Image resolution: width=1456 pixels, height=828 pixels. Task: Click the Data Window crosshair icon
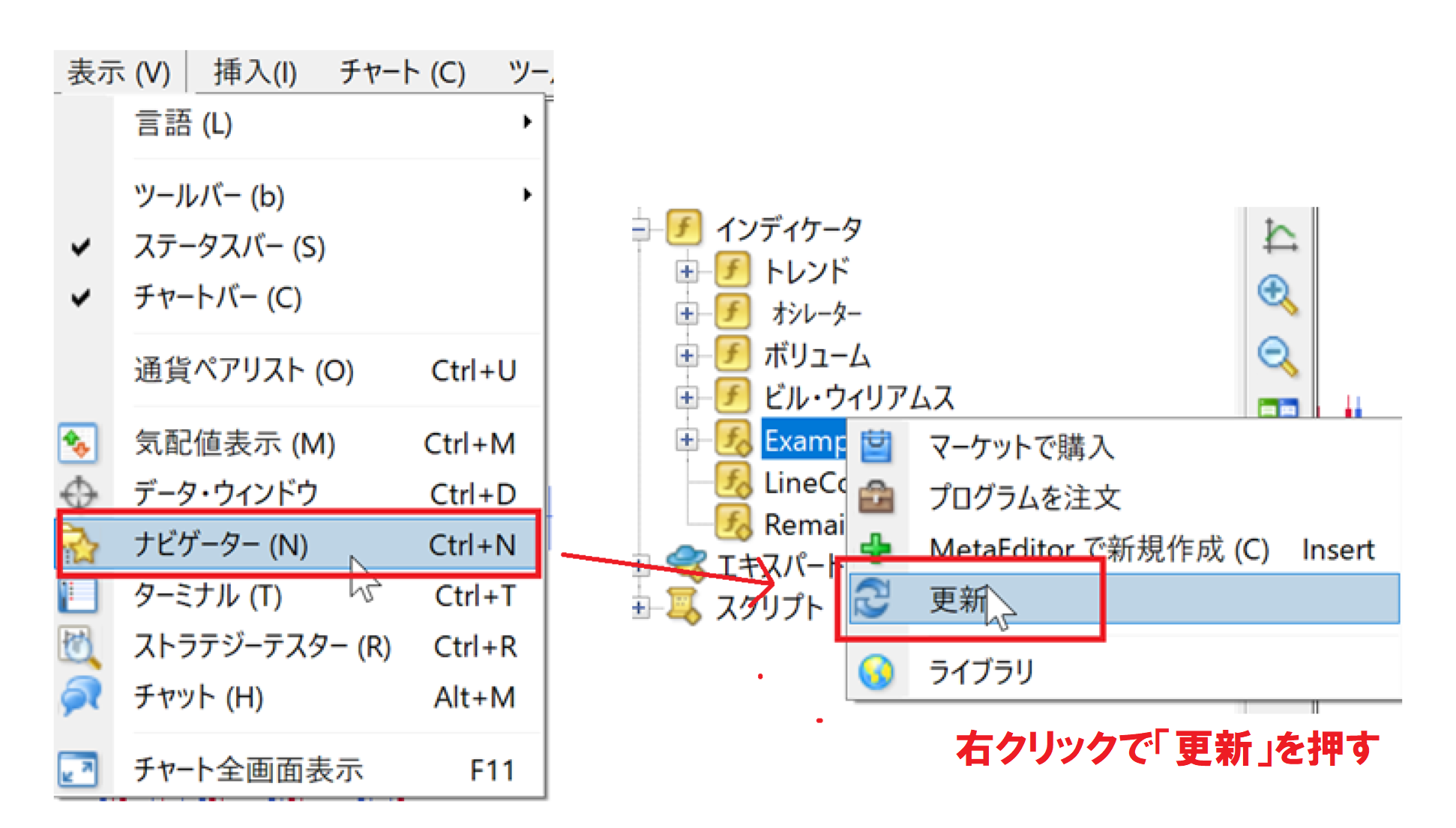(78, 493)
